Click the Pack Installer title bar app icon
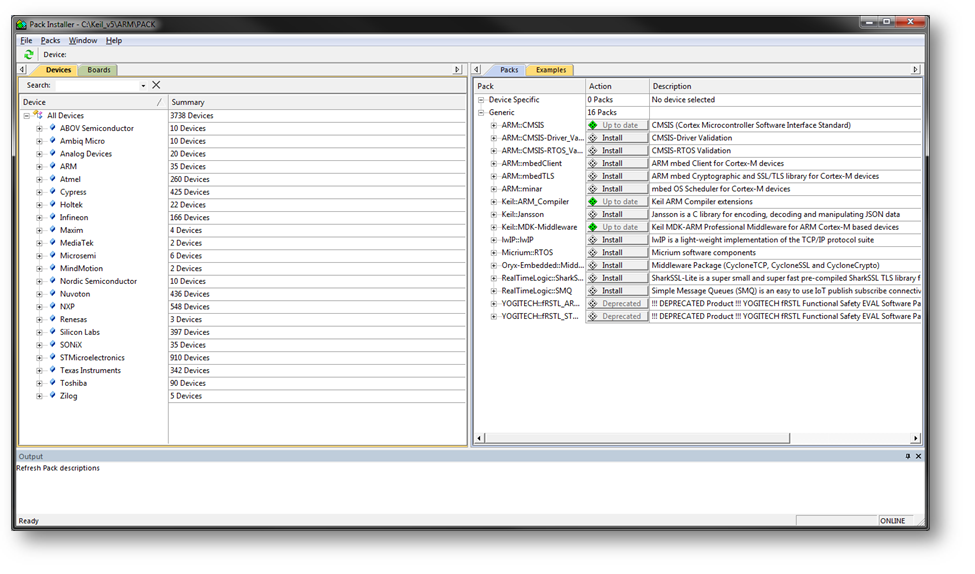Viewport: 975px width, 574px height. click(x=22, y=24)
